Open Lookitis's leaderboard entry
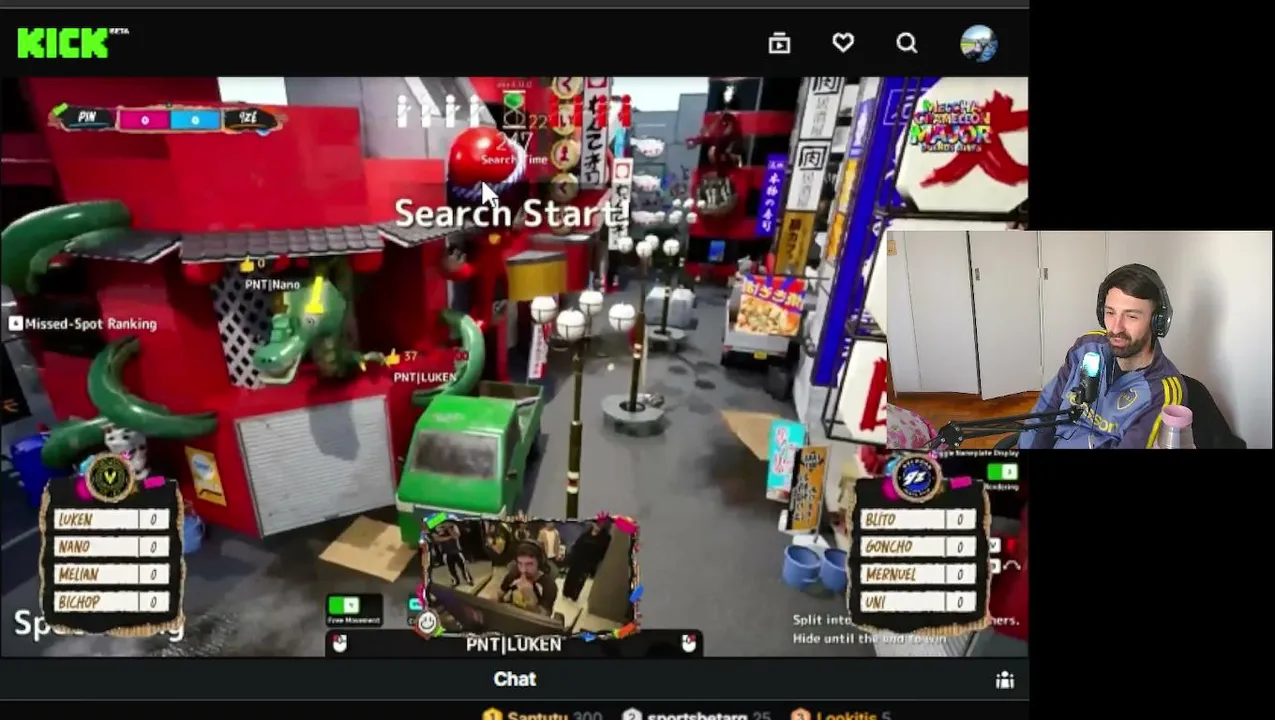The height and width of the screenshot is (720, 1275). tap(841, 715)
